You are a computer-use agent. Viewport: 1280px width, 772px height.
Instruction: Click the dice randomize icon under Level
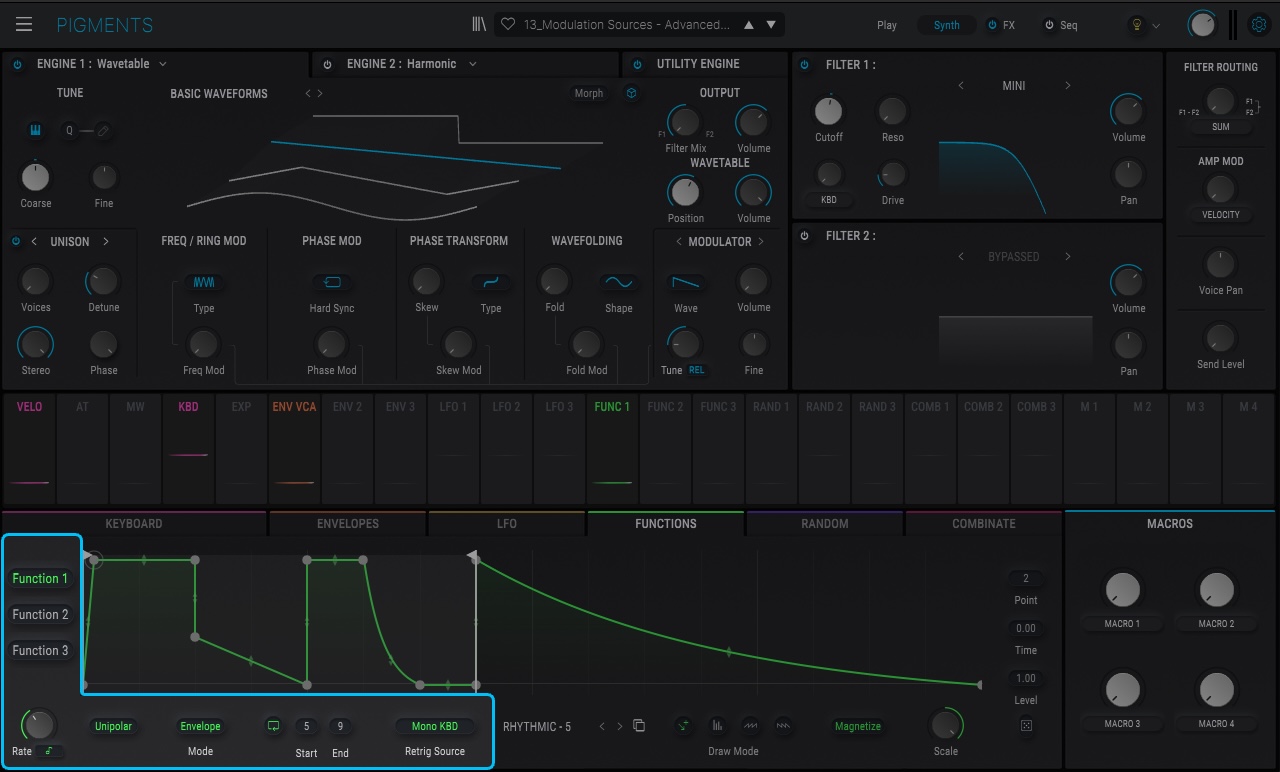coord(1026,726)
